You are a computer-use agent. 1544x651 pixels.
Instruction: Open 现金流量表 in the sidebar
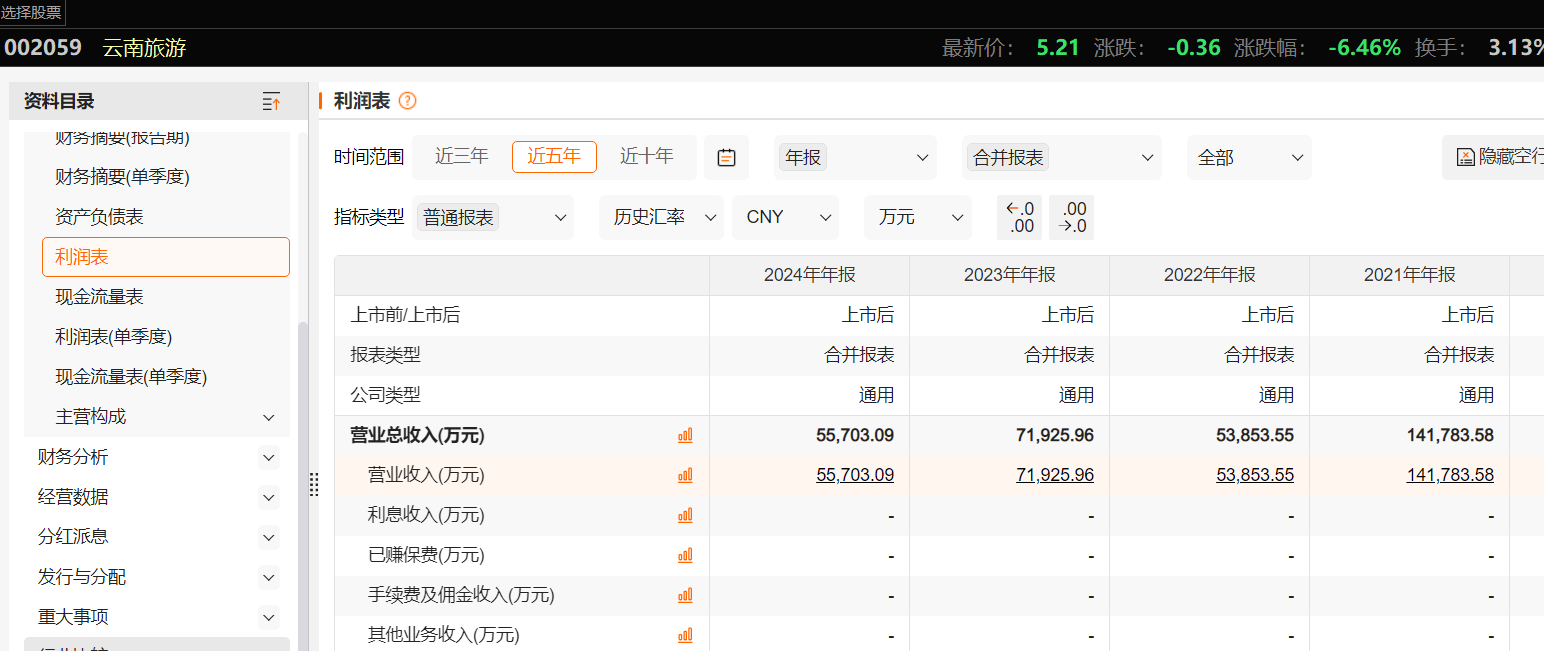click(100, 297)
